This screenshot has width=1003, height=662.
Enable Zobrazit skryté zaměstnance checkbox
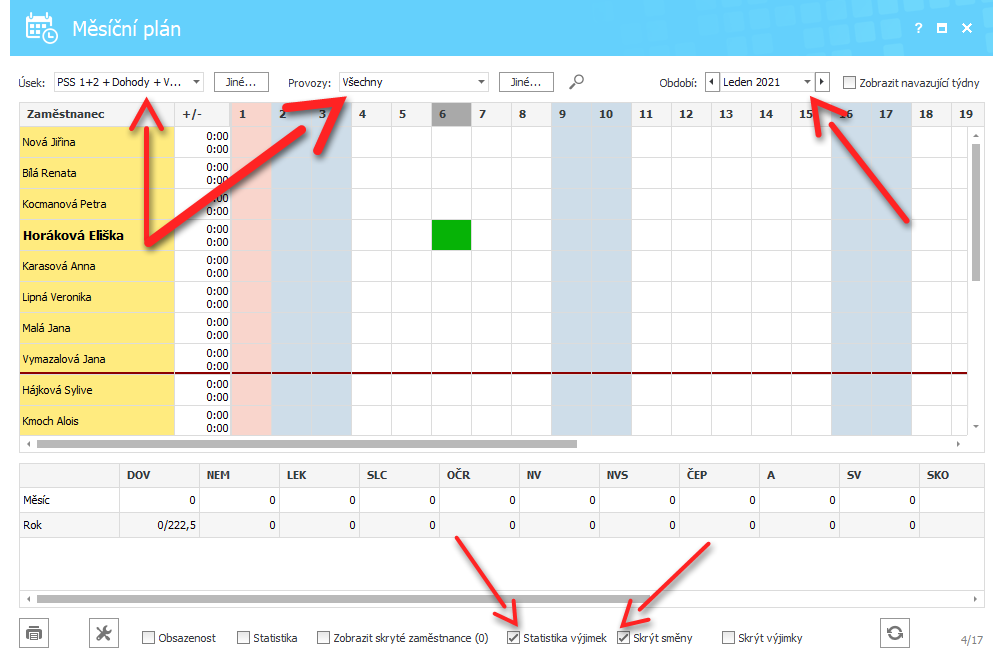[324, 638]
